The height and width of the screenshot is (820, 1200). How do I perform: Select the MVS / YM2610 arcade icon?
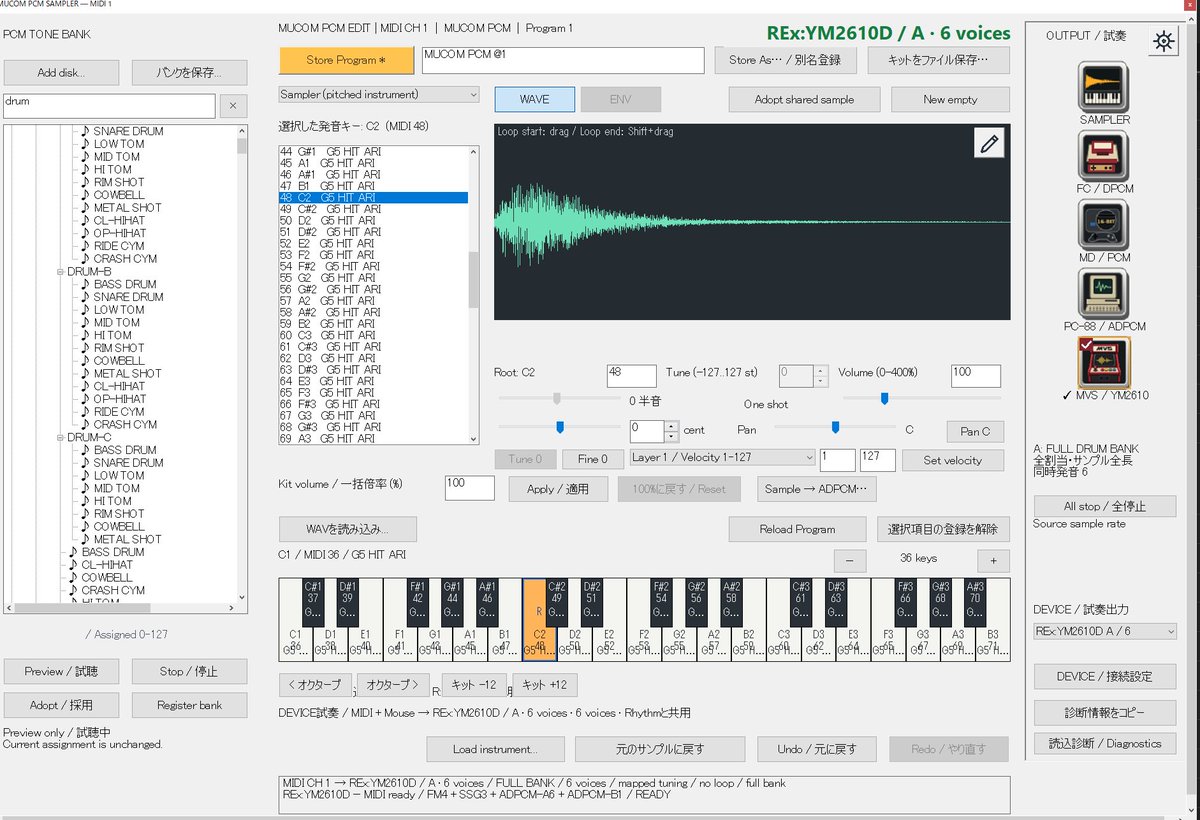1104,362
